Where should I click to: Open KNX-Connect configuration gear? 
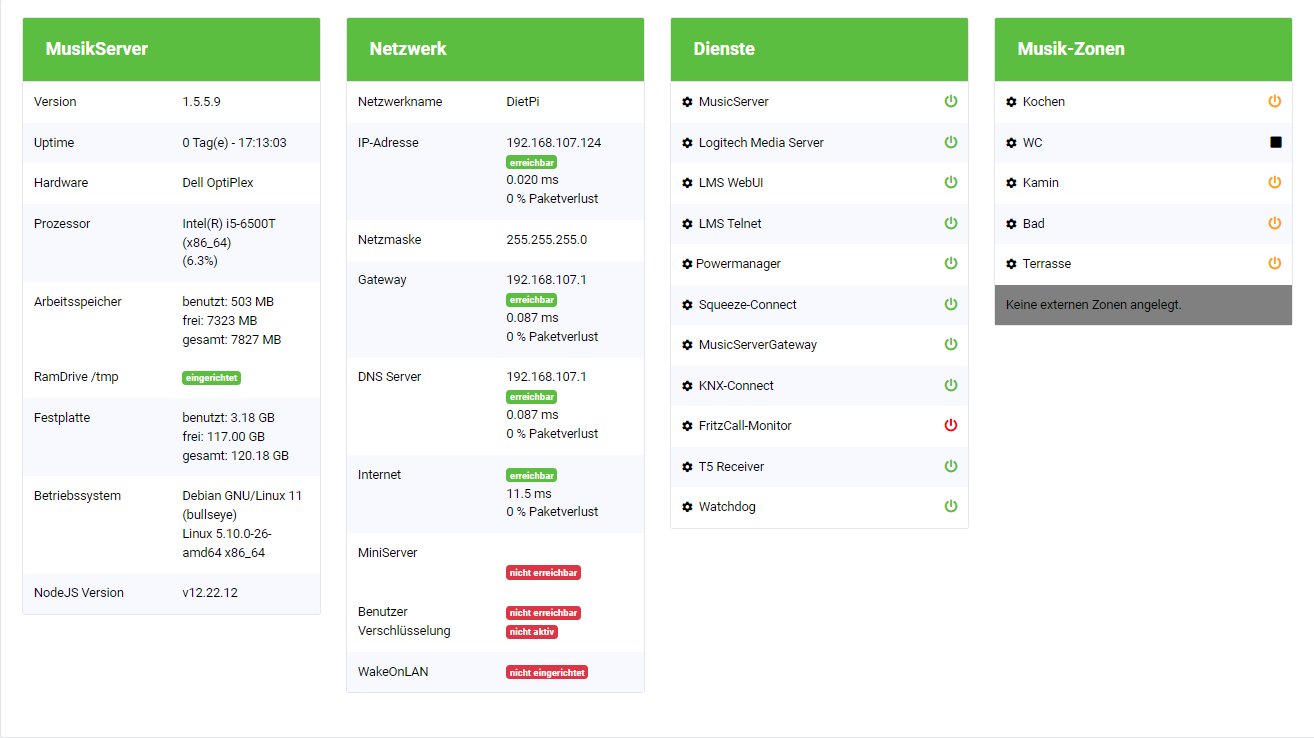[x=687, y=386]
